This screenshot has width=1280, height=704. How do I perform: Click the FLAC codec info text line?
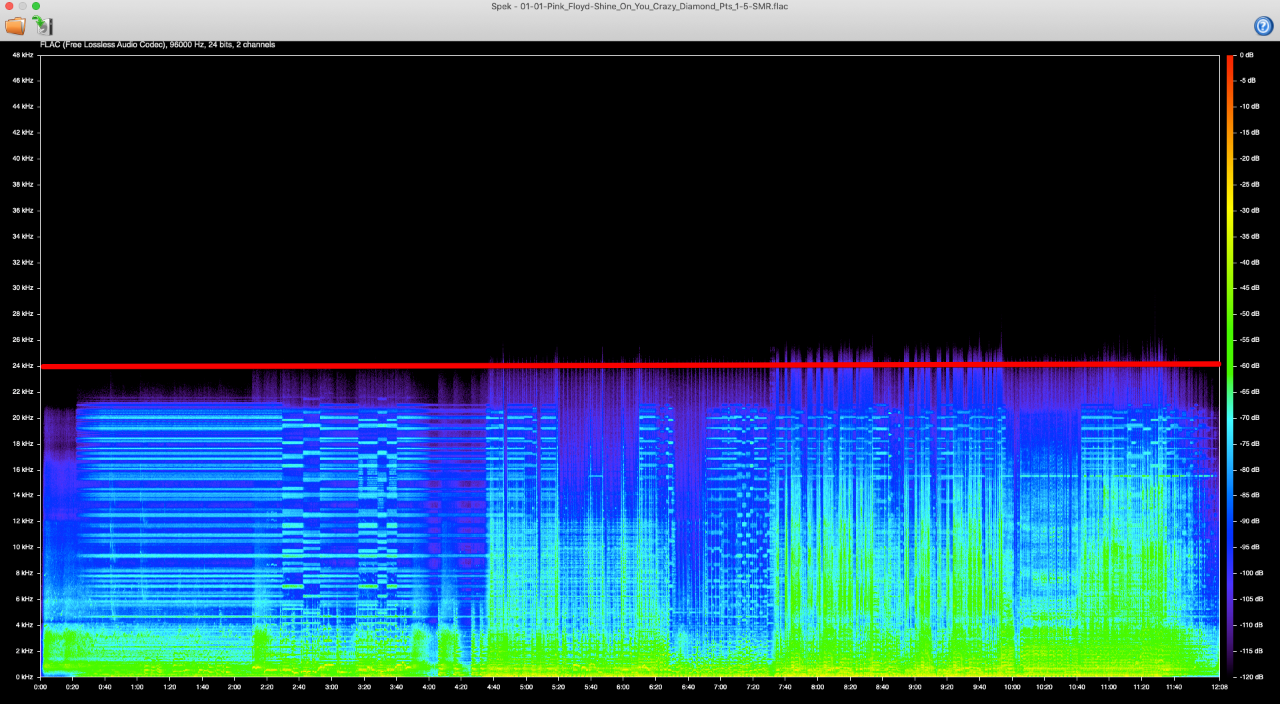tap(157, 45)
